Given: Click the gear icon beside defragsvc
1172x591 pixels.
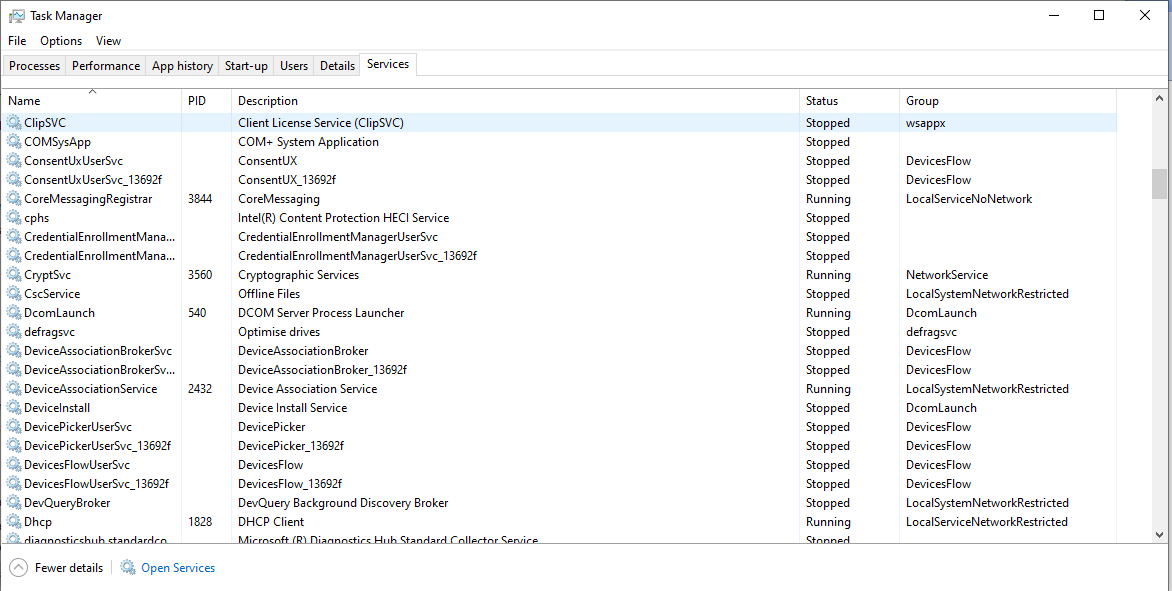Looking at the screenshot, I should (x=13, y=332).
